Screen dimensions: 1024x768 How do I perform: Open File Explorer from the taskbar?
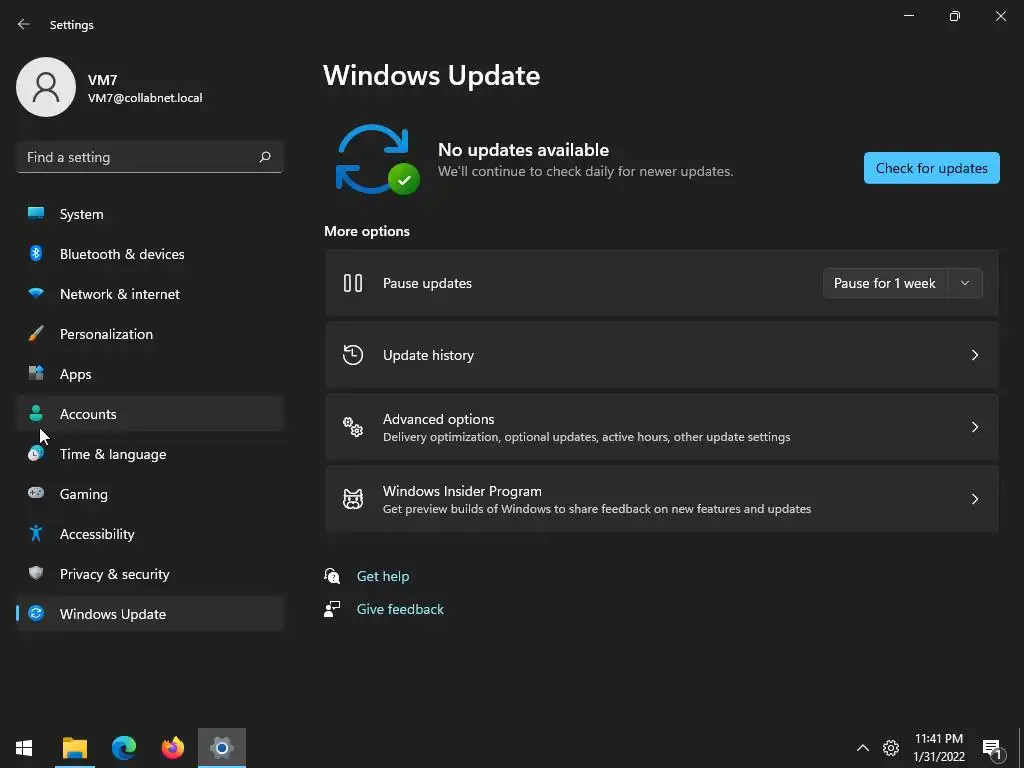point(74,747)
